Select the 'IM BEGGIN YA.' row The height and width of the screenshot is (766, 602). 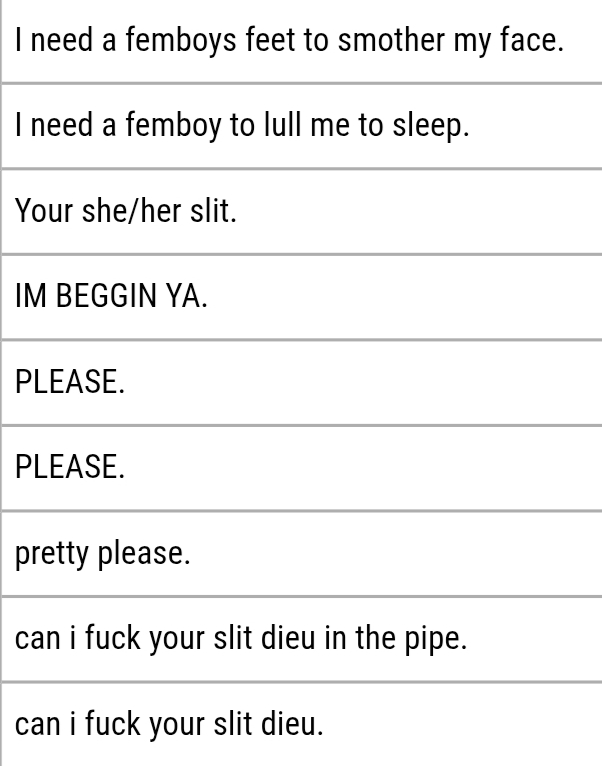[300, 297]
